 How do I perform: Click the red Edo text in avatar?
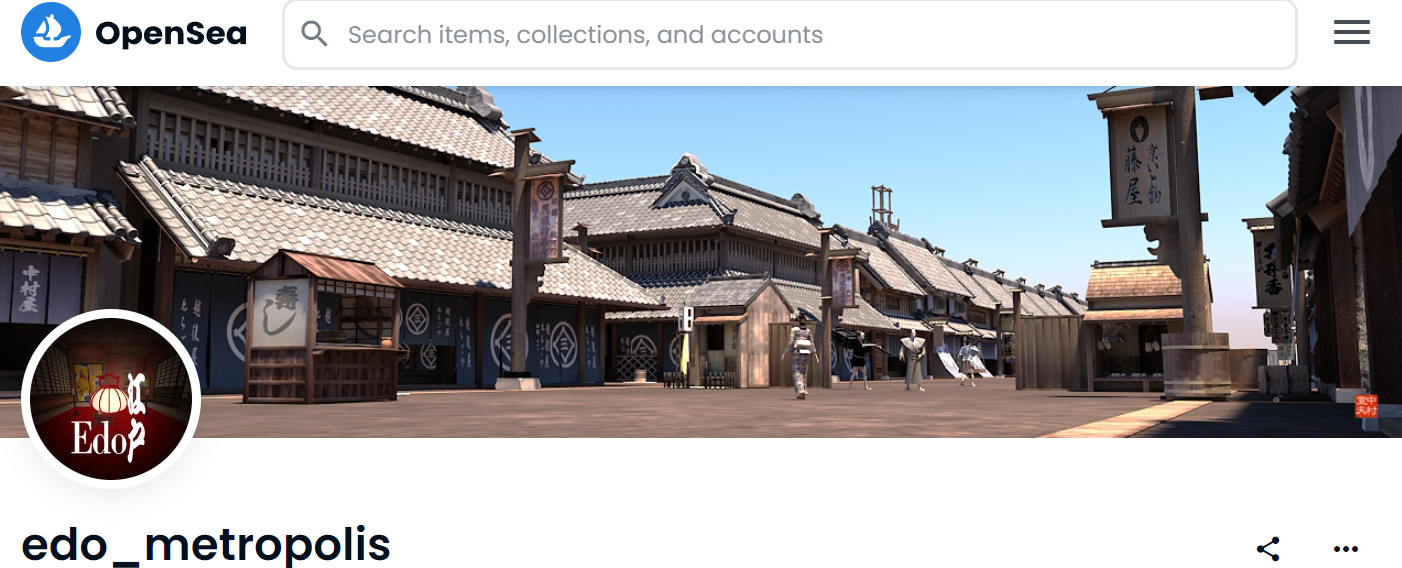click(101, 440)
